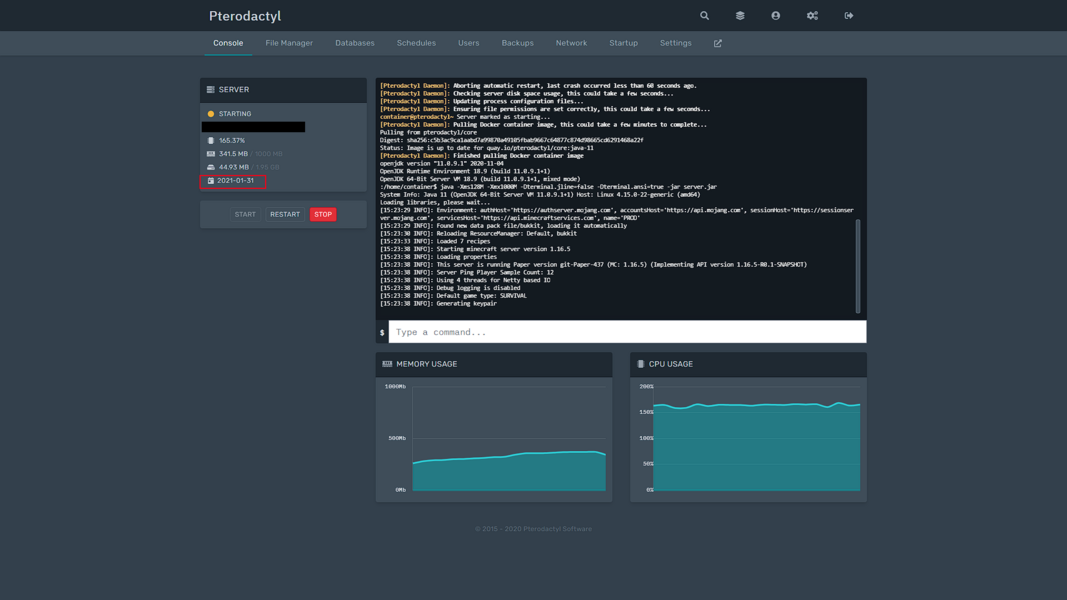1067x600 pixels.
Task: Focus the Type a command input field
Action: click(626, 332)
